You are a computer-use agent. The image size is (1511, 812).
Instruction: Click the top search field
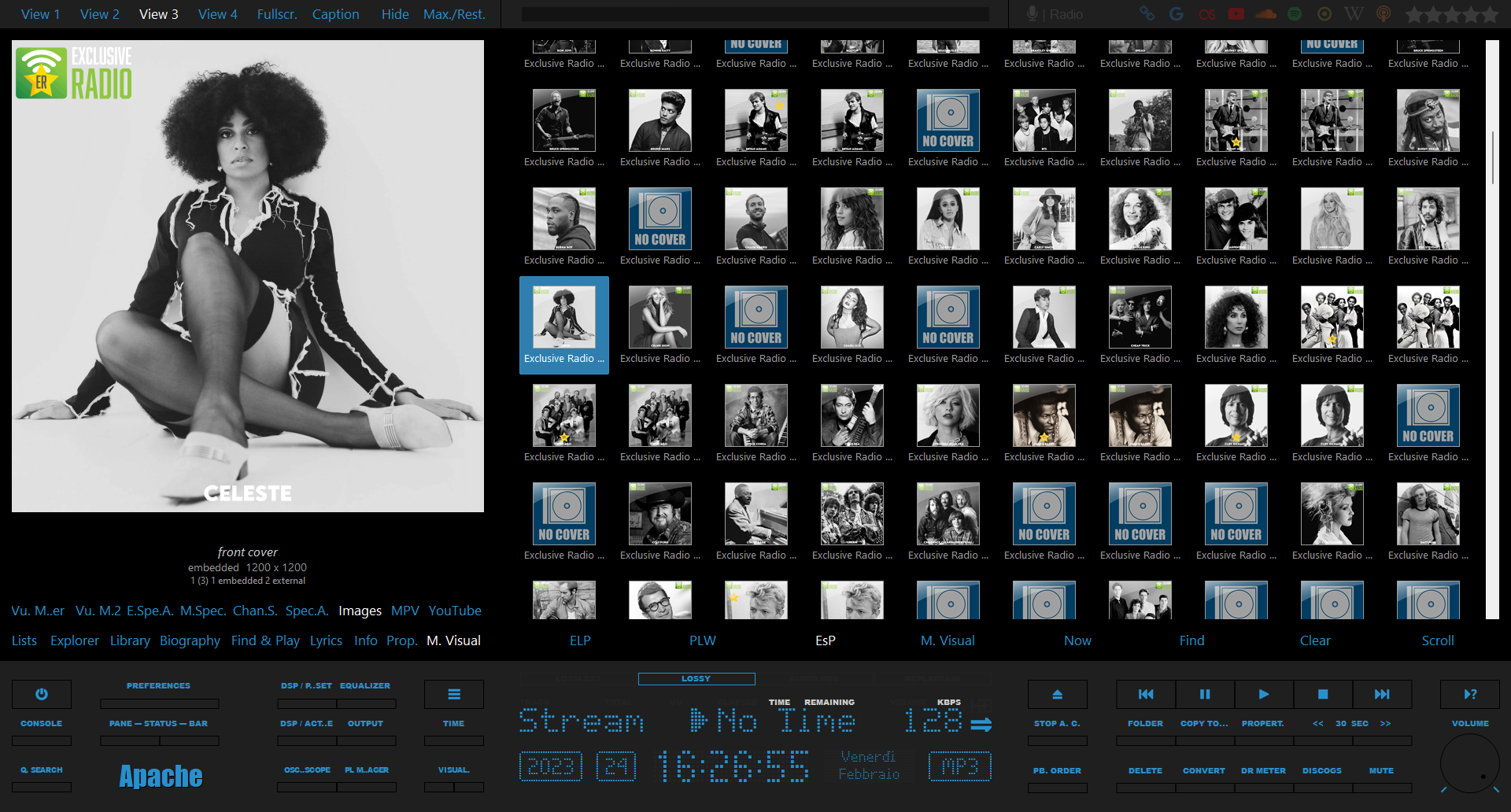[755, 14]
